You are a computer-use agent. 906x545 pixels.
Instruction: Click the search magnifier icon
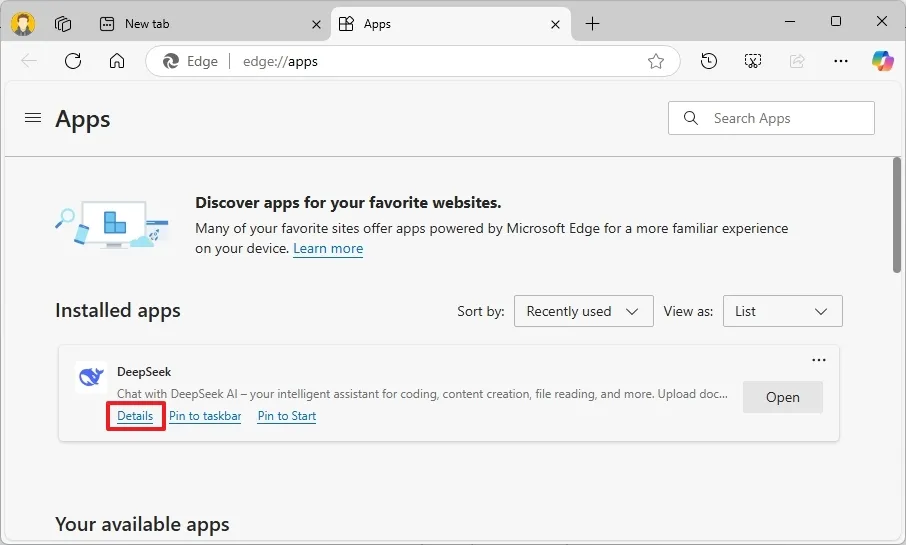pyautogui.click(x=690, y=118)
